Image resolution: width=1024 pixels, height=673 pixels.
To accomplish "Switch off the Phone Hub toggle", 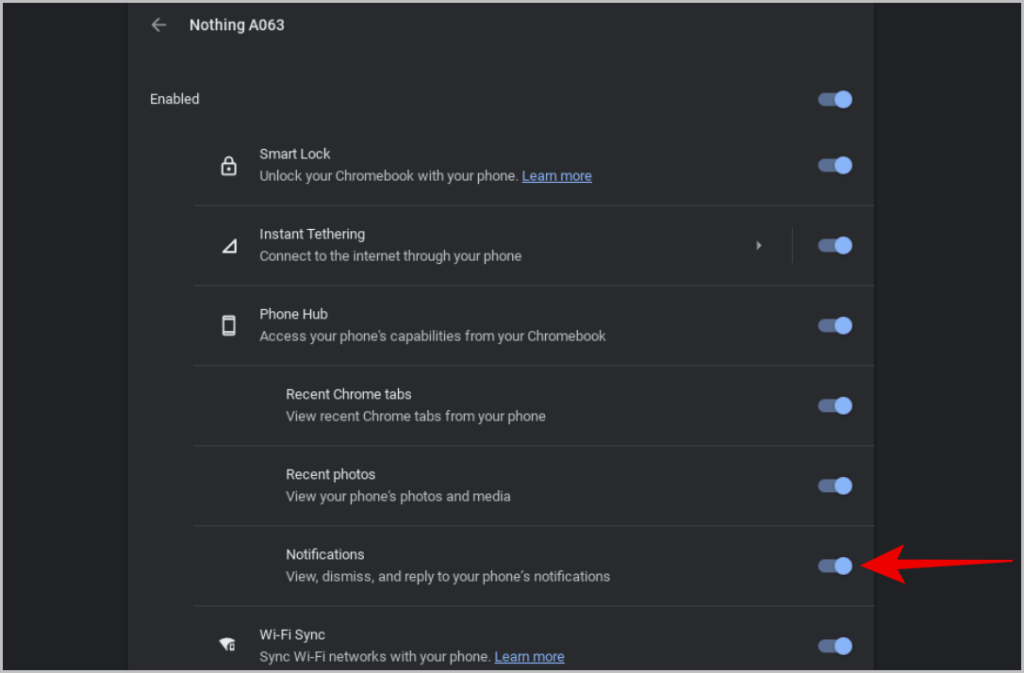I will pos(835,326).
